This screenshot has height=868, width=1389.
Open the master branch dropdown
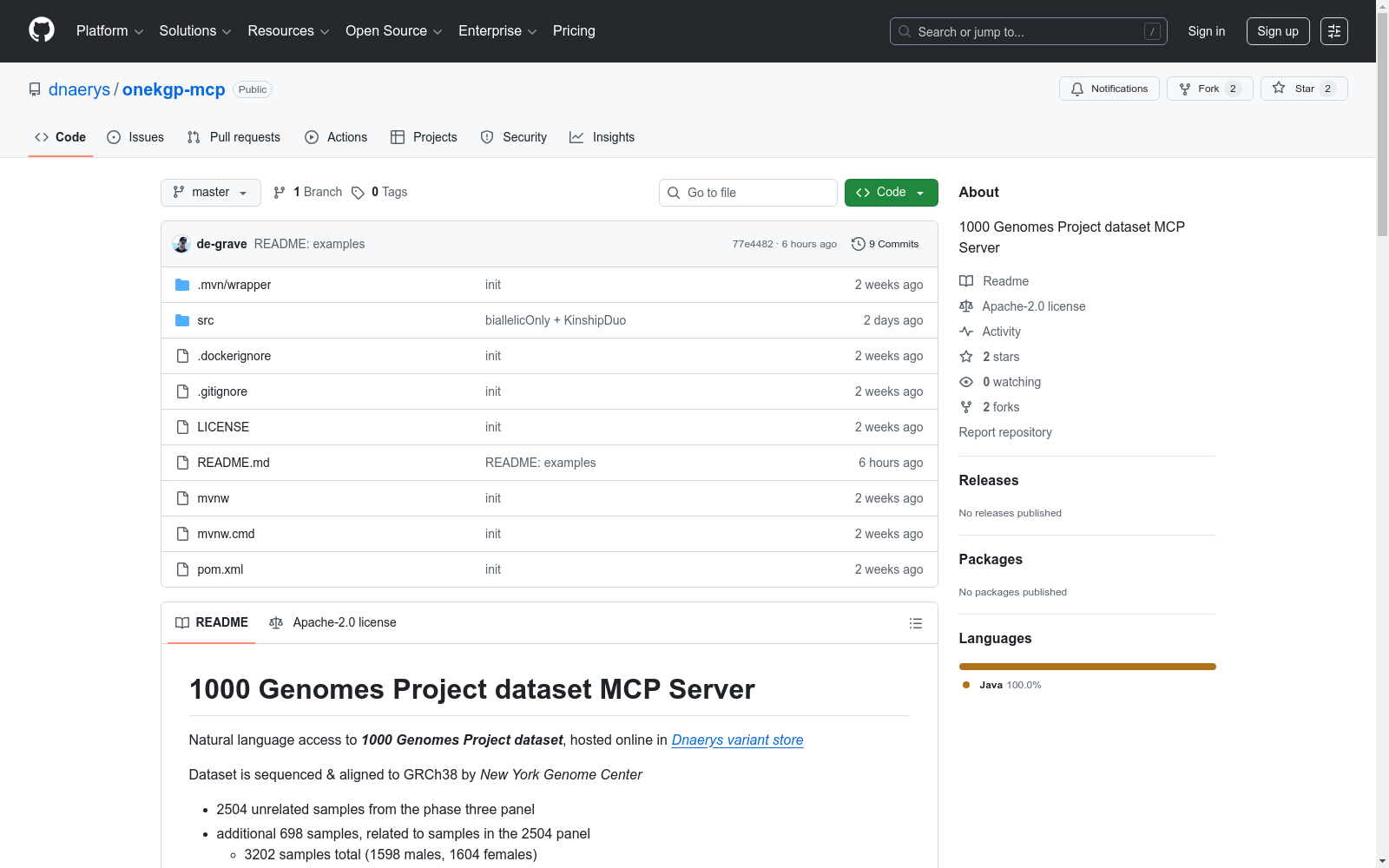pos(211,193)
